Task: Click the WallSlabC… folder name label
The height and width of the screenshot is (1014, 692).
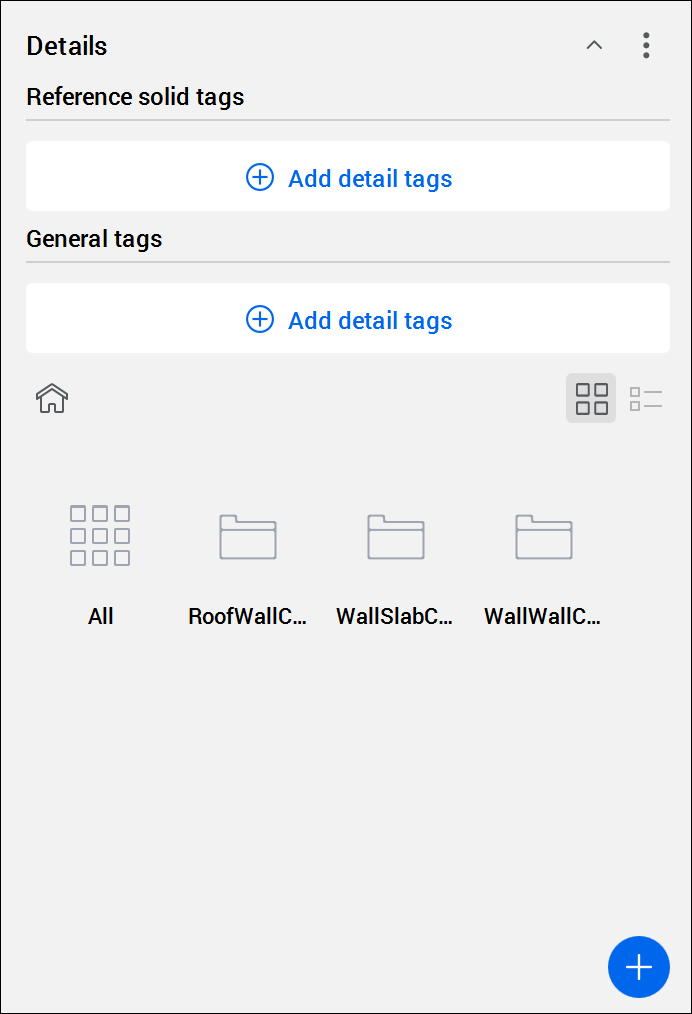Action: [395, 616]
